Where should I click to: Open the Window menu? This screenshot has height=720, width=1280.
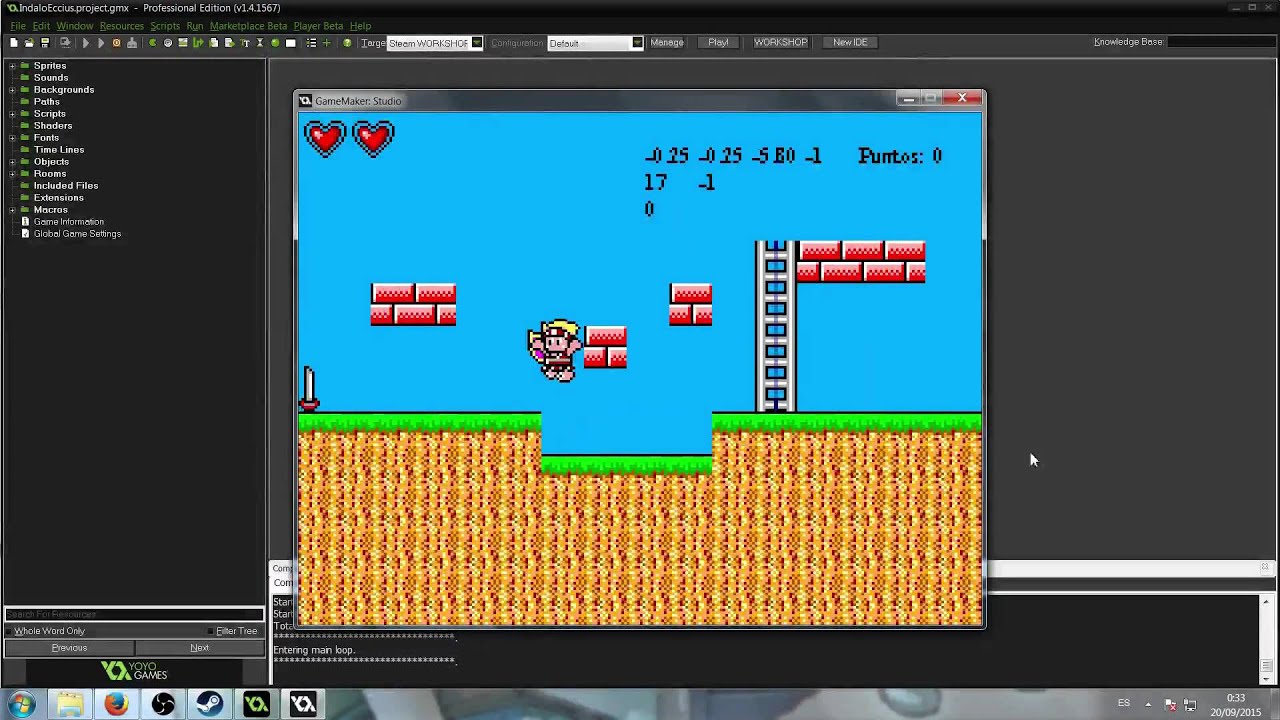(x=74, y=26)
